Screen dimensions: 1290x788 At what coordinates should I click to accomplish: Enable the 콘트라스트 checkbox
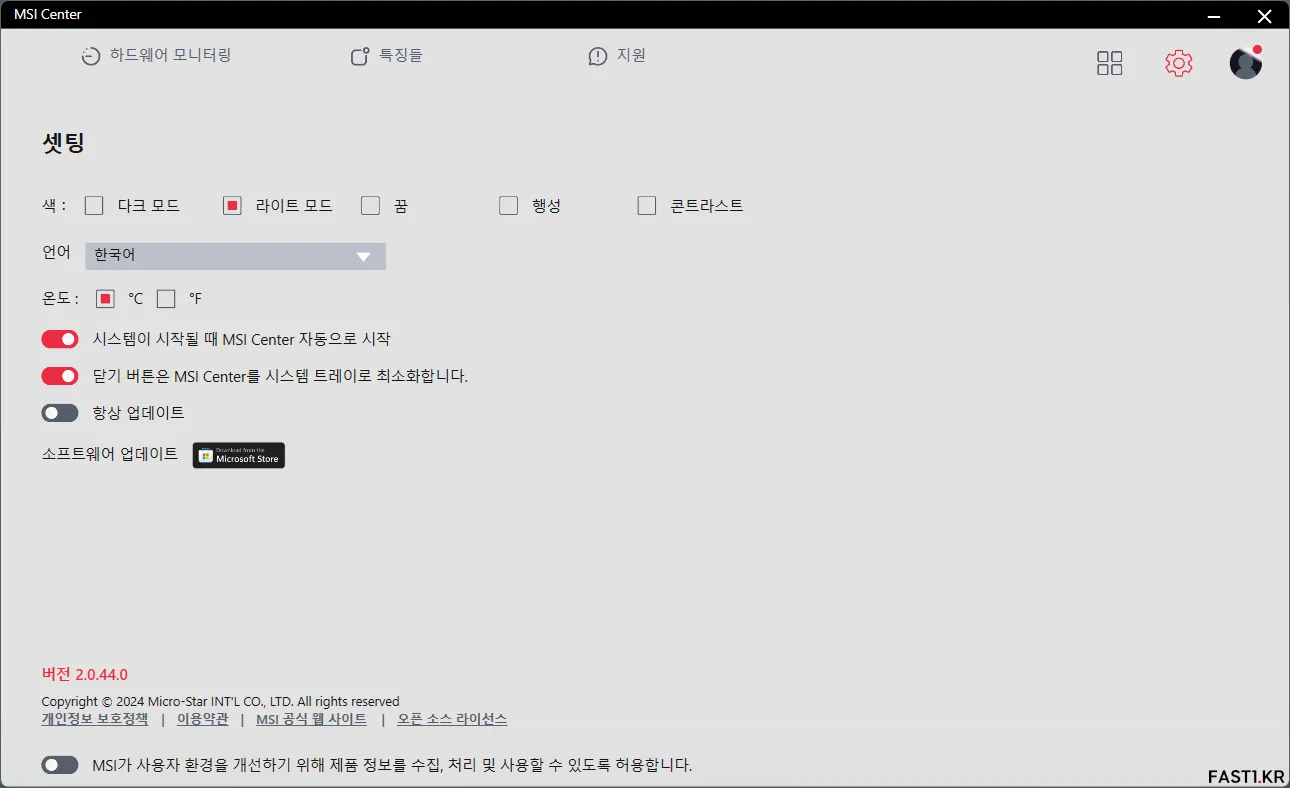click(x=646, y=206)
